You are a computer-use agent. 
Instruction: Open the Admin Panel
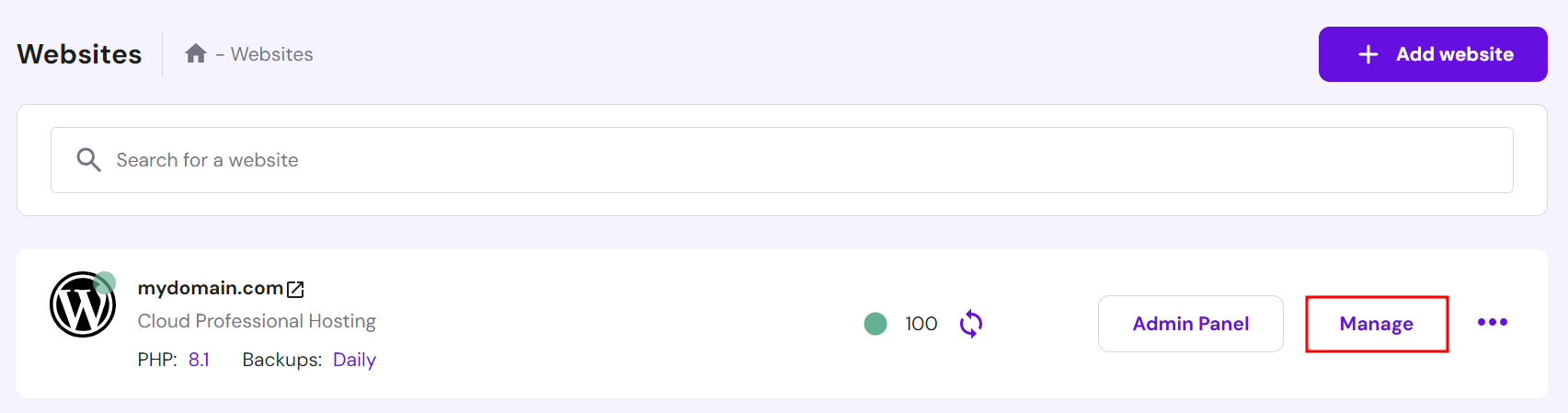[1190, 324]
